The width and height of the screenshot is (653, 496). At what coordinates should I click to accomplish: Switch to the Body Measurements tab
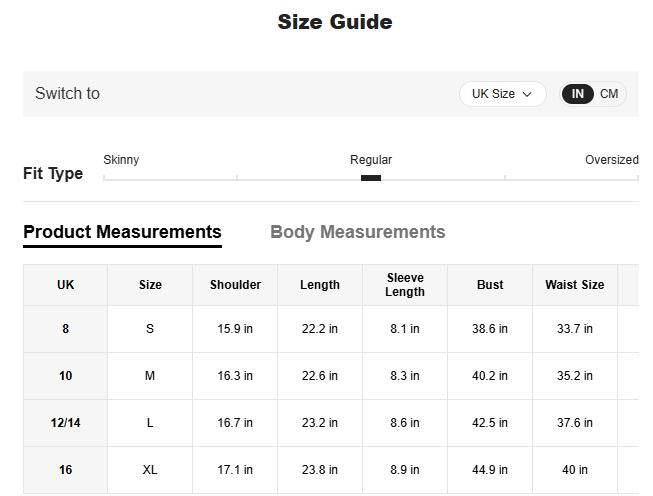pyautogui.click(x=357, y=232)
